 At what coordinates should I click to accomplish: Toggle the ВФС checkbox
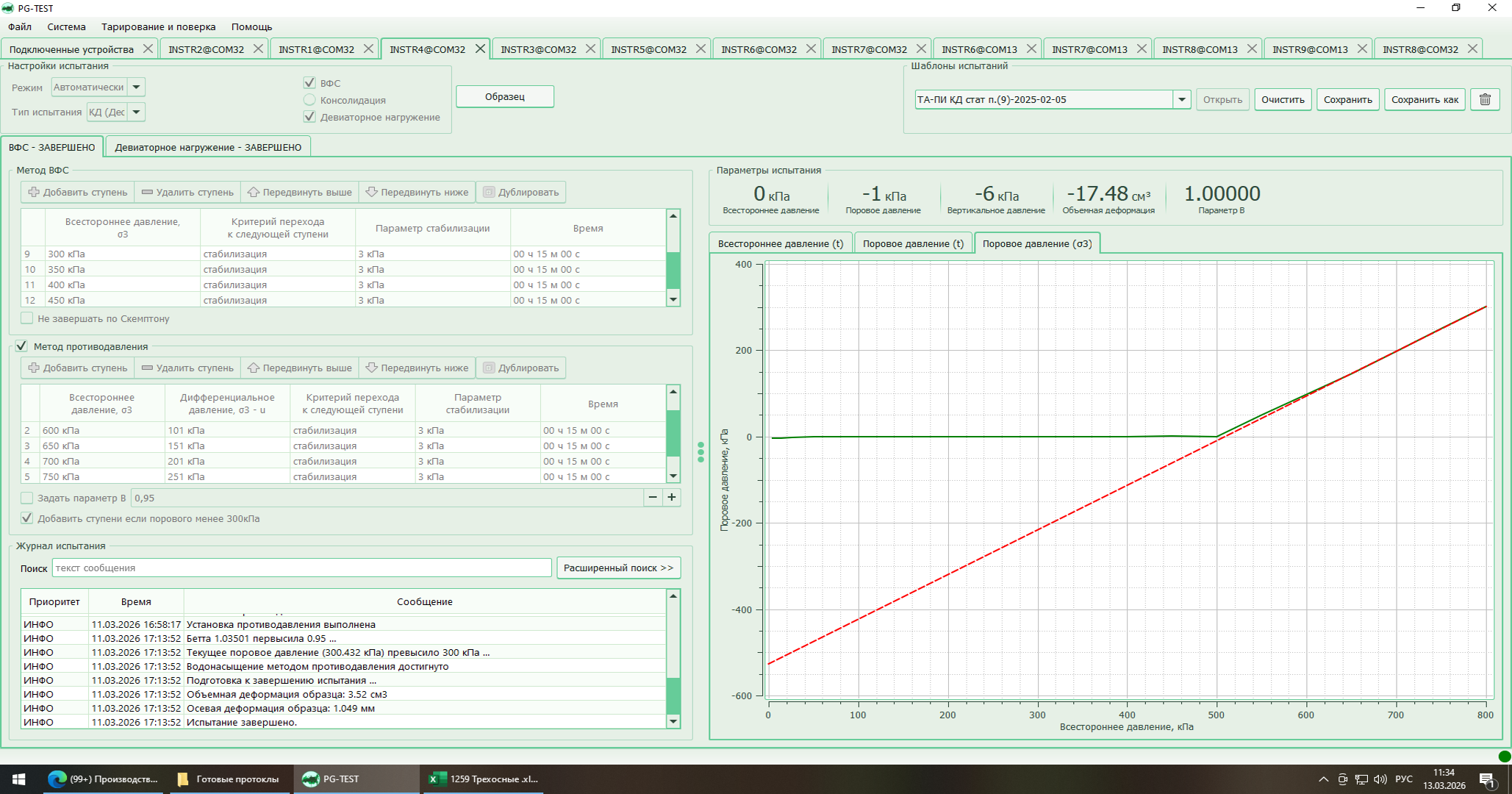309,83
